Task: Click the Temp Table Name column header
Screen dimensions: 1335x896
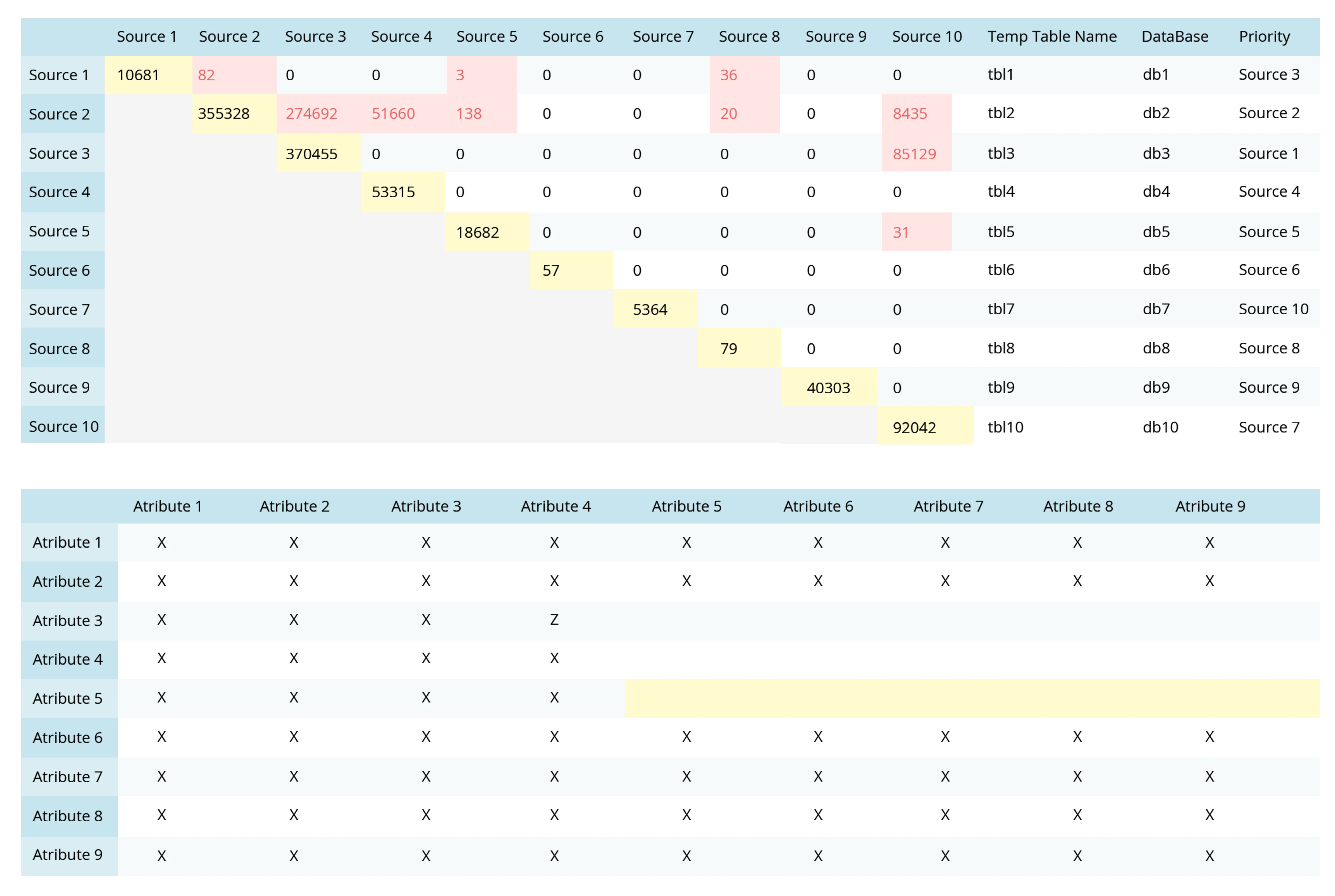Action: tap(1052, 37)
